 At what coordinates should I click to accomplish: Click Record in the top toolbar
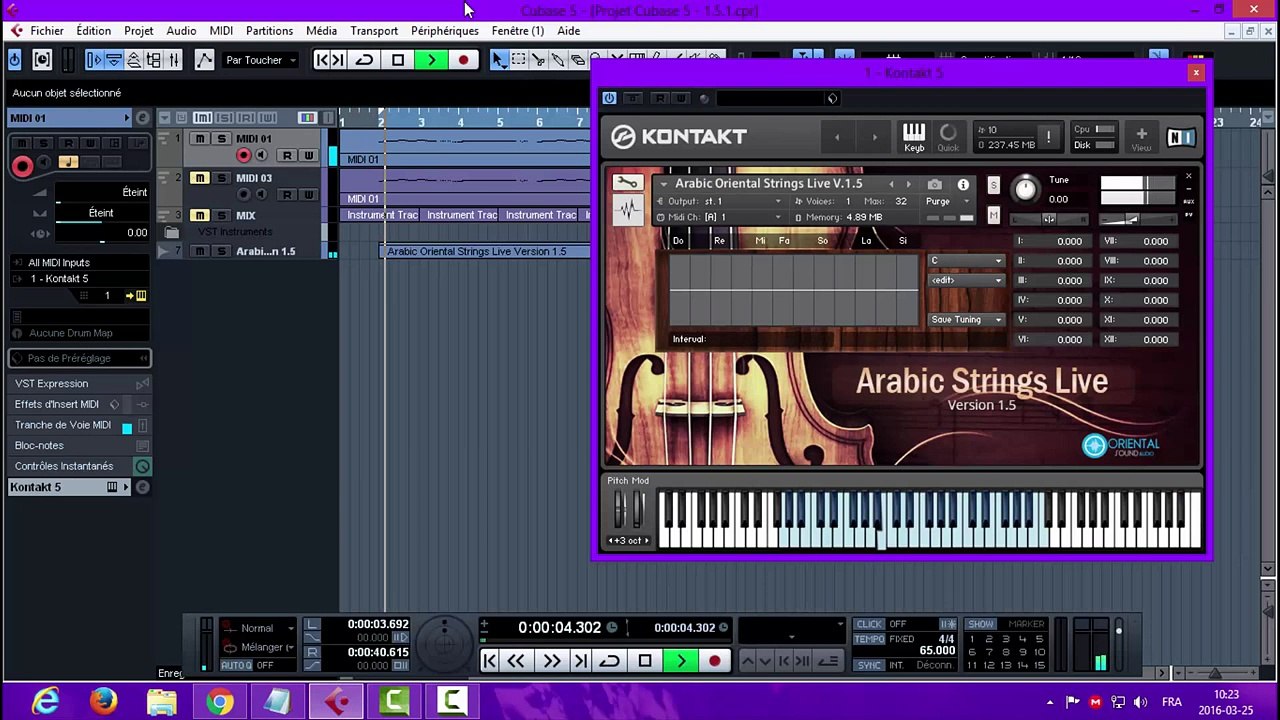click(x=463, y=60)
